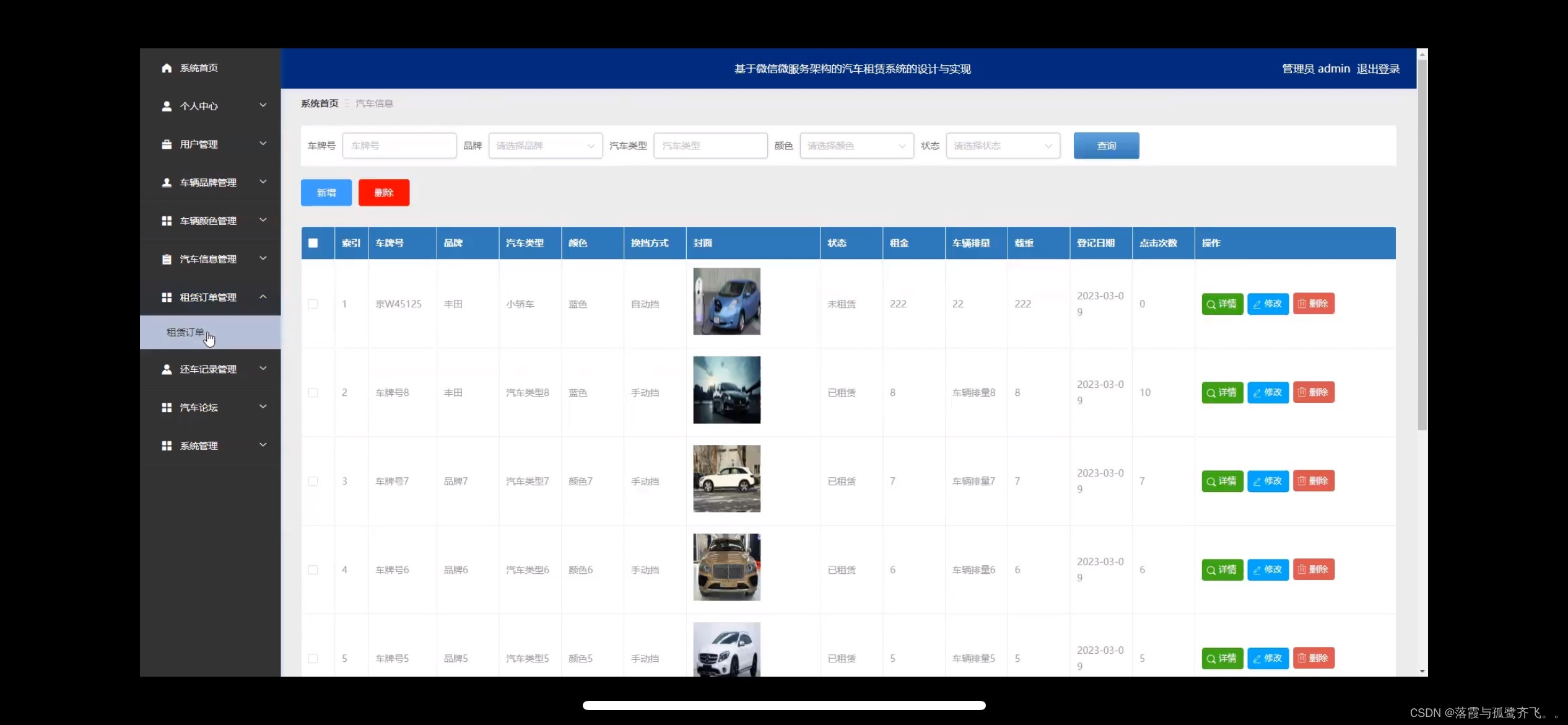Image resolution: width=1568 pixels, height=725 pixels.
Task: Open the 用户管理 sidebar menu
Action: [210, 144]
